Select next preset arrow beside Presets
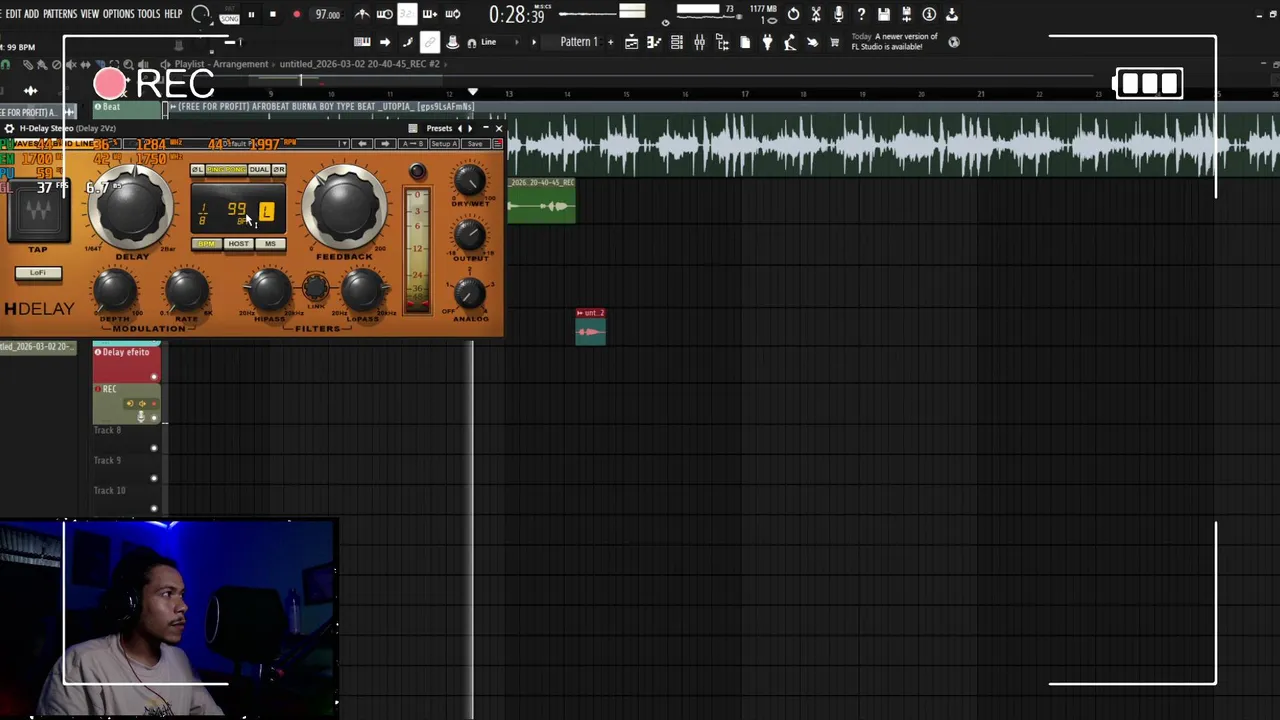The height and width of the screenshot is (720, 1280). coord(470,129)
